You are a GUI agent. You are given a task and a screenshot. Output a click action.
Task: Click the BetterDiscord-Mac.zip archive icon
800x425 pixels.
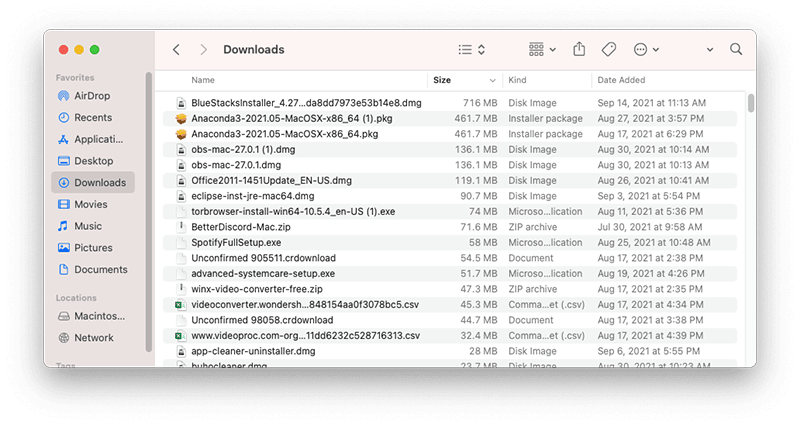click(x=181, y=227)
